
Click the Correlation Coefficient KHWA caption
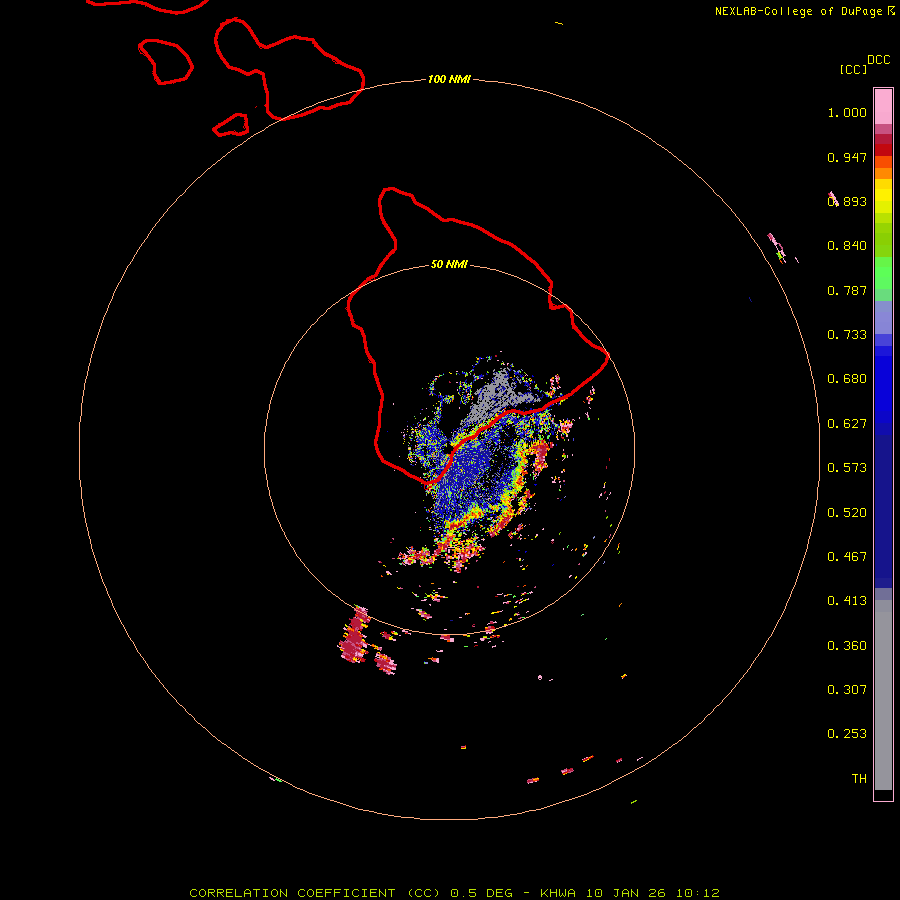tap(454, 893)
